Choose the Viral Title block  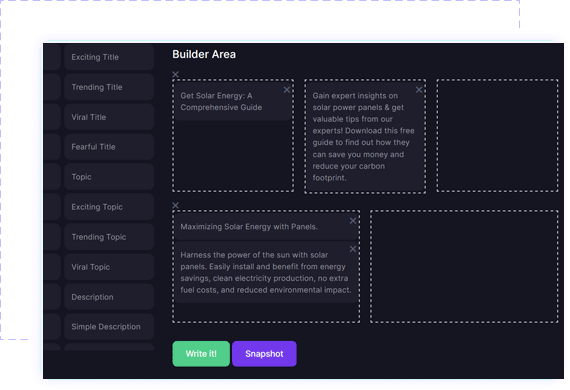tap(109, 117)
